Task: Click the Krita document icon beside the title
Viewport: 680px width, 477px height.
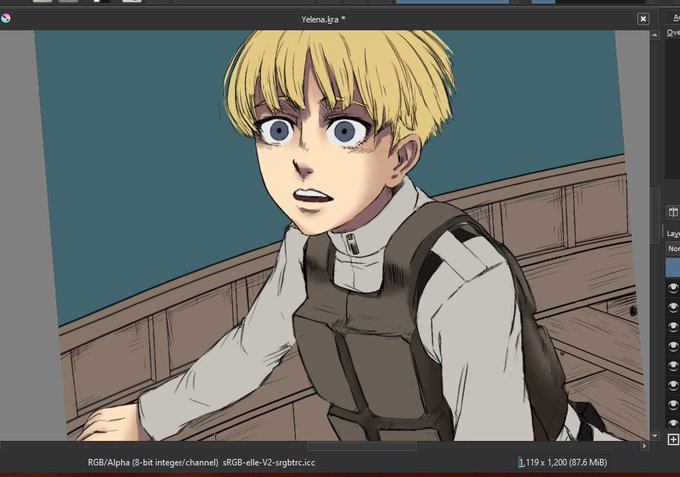Action: point(5,18)
